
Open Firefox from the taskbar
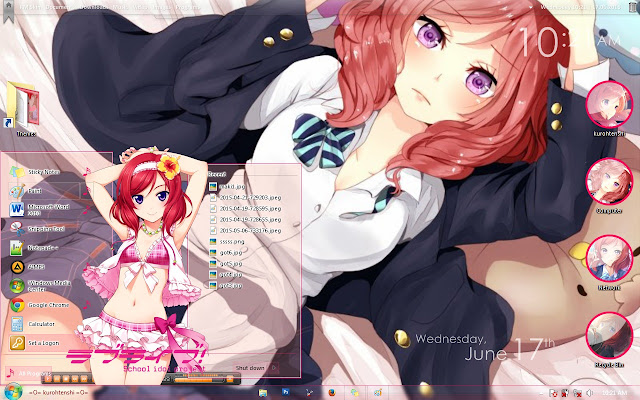(332, 393)
